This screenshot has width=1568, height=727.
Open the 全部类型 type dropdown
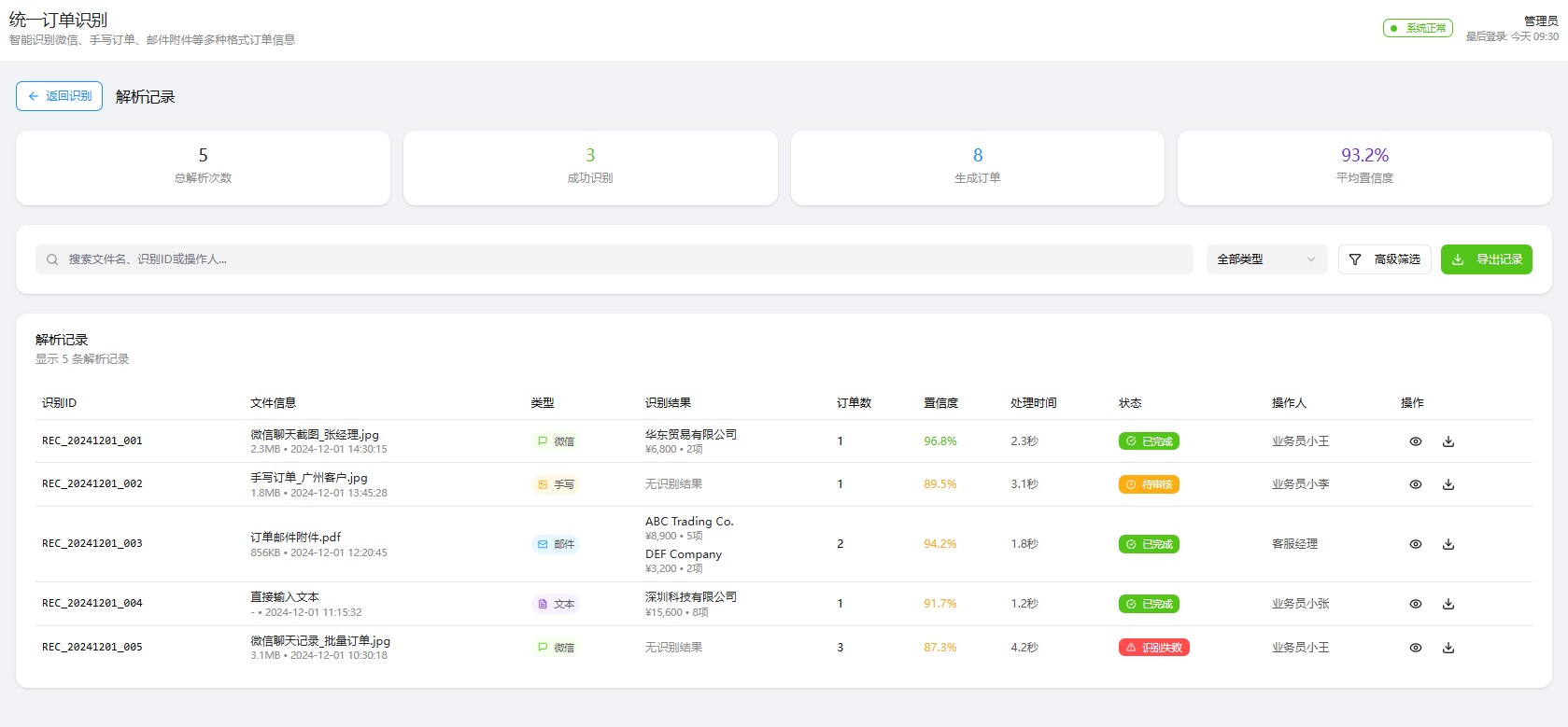(x=1265, y=259)
